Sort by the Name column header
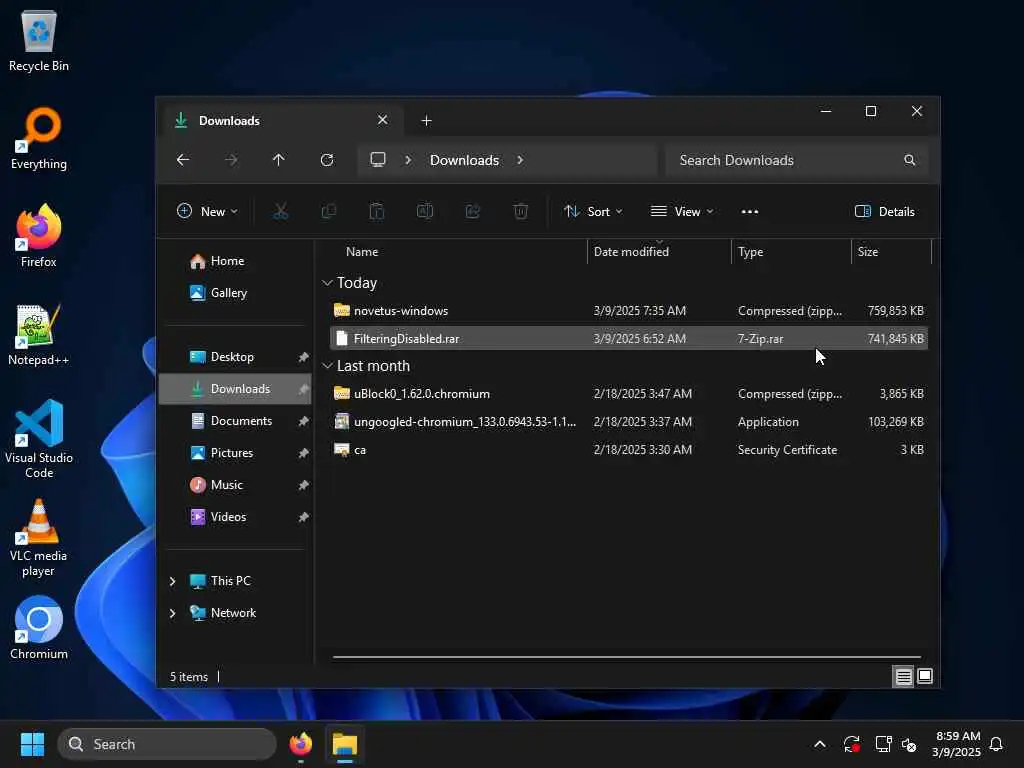Screen dimensions: 1024x768 tap(457, 252)
